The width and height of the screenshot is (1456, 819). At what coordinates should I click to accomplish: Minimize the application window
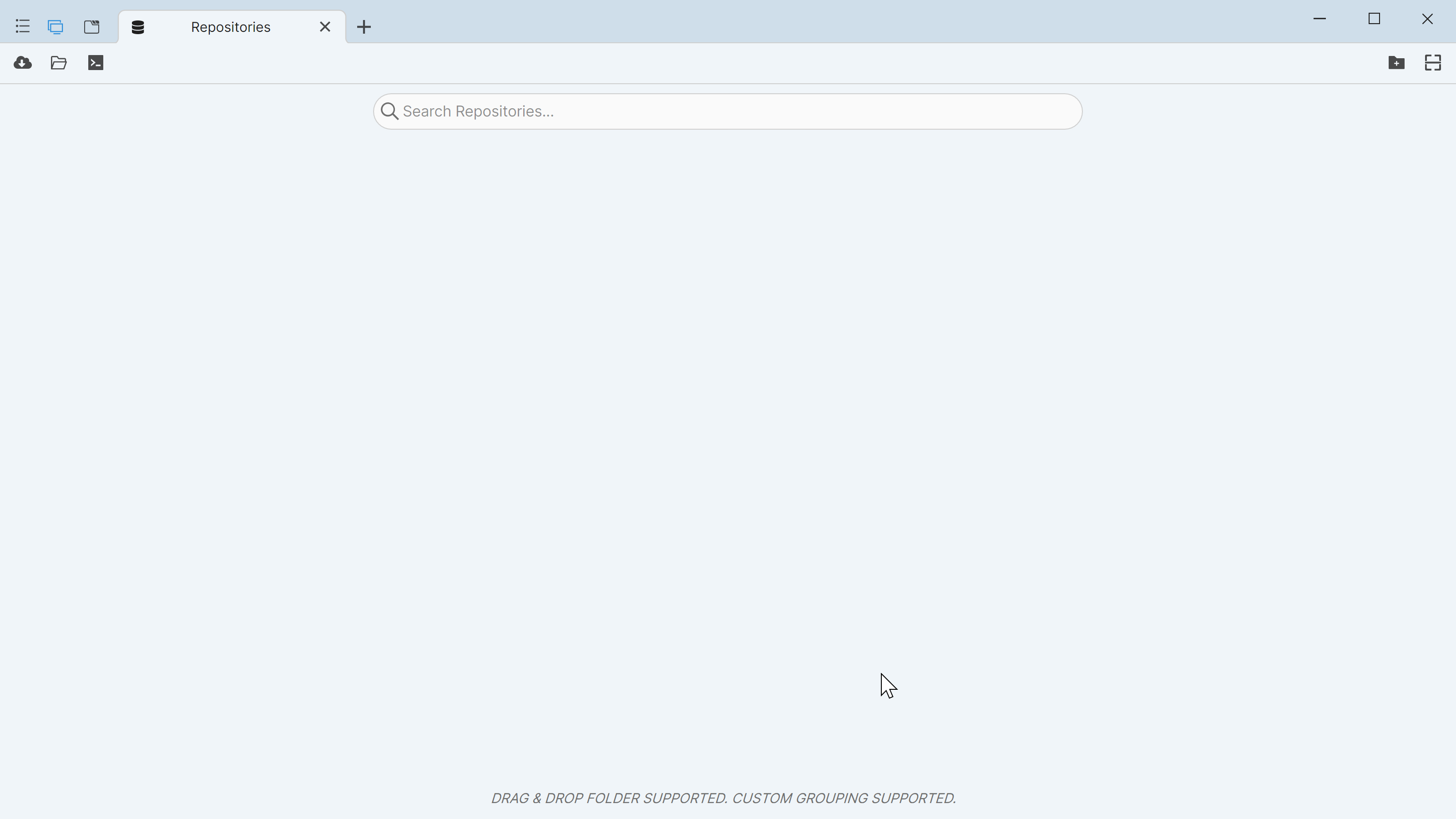pyautogui.click(x=1319, y=19)
